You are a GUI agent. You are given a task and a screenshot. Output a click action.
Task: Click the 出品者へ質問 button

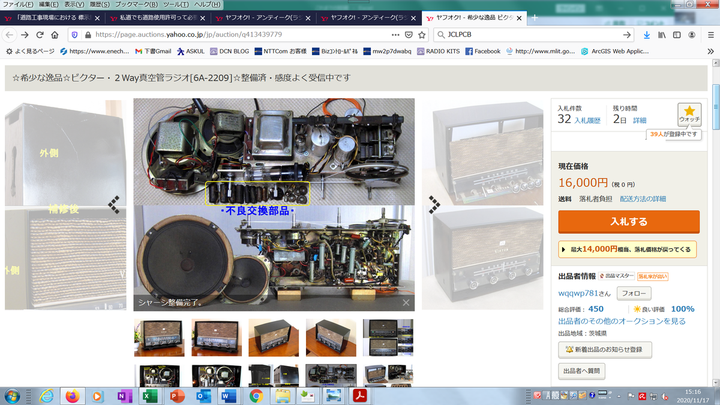click(x=582, y=371)
